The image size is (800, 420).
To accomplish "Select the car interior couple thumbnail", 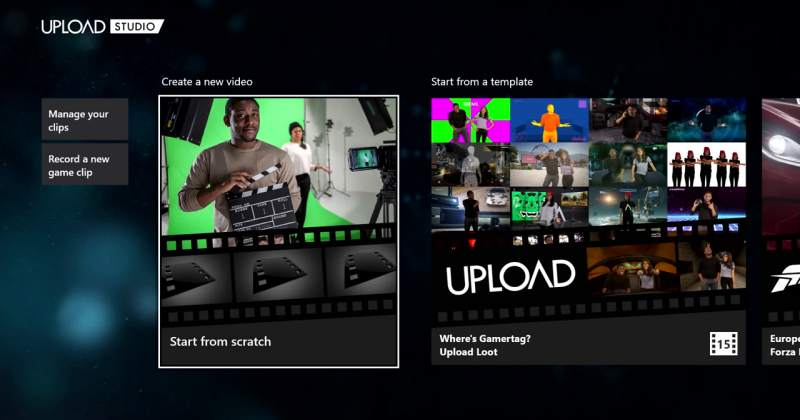I will tap(632, 270).
